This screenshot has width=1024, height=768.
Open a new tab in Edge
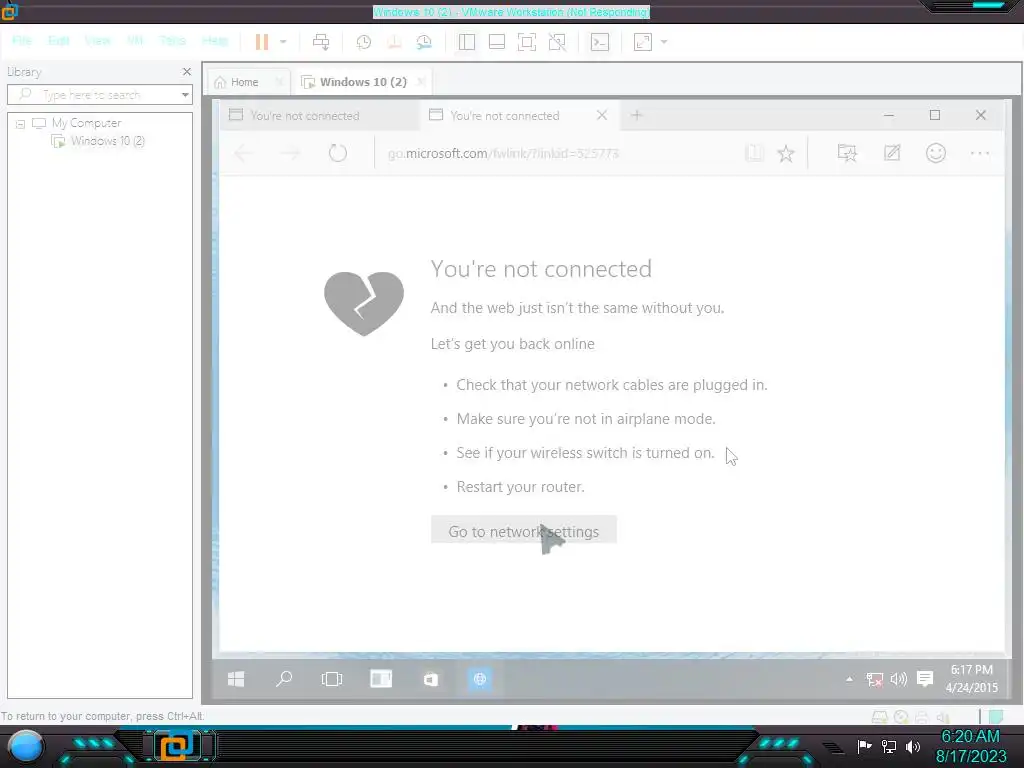pyautogui.click(x=636, y=116)
